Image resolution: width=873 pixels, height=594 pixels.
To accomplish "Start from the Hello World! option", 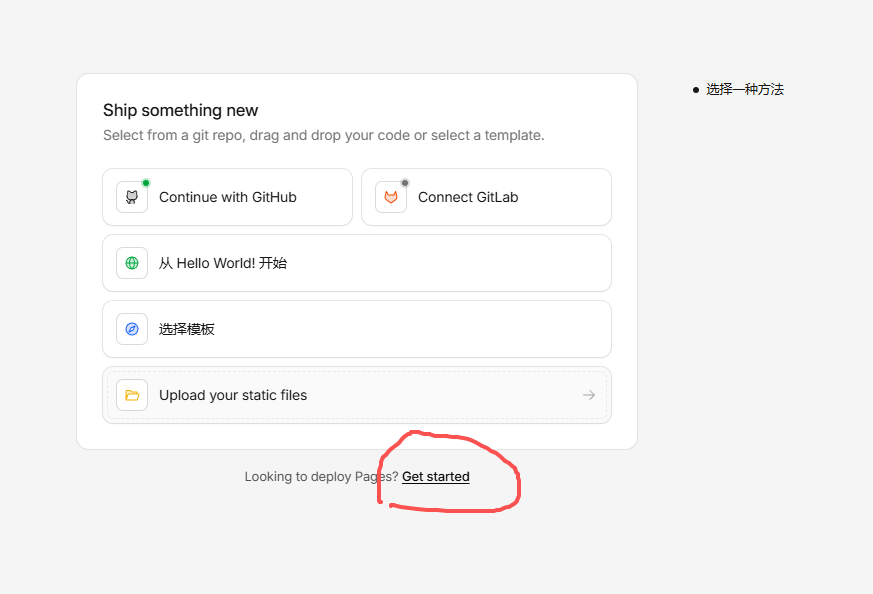I will click(x=223, y=263).
